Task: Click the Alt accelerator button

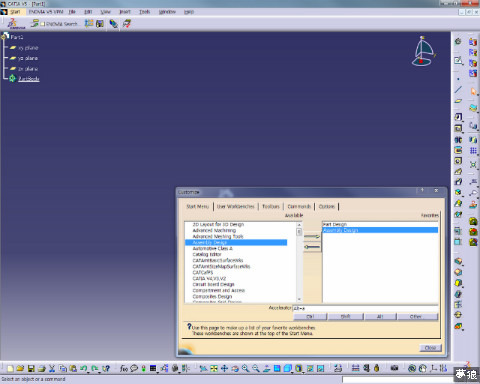Action: pyautogui.click(x=380, y=316)
